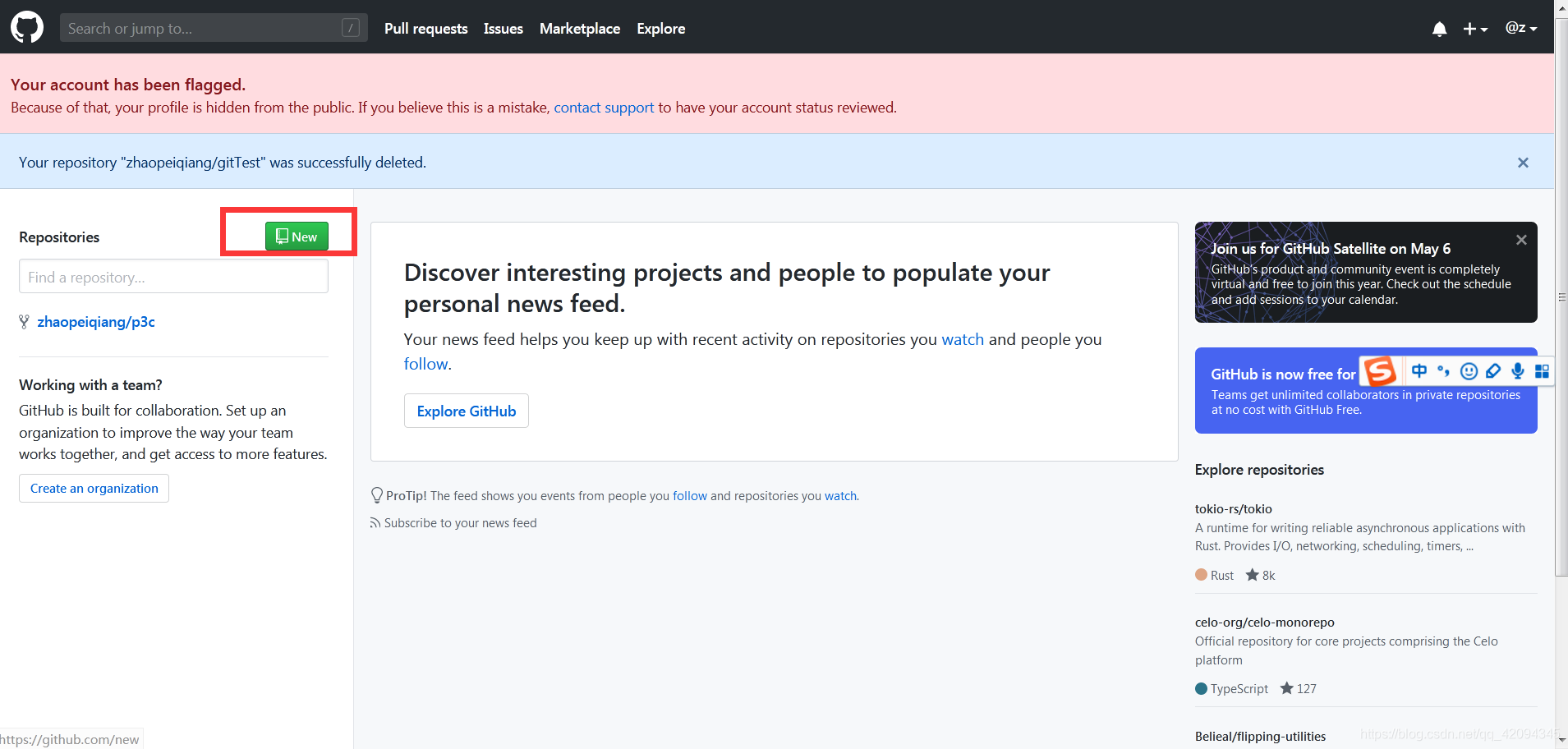Click the star icon showing 8k
This screenshot has height=749, width=1568.
click(x=1252, y=575)
